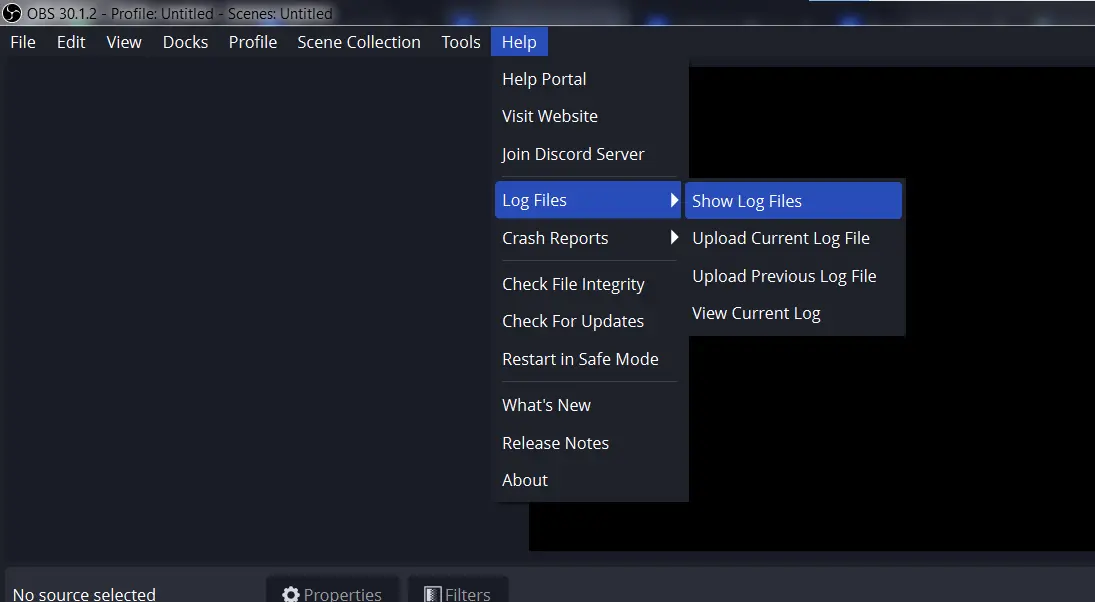Open the Edit menu
This screenshot has height=602, width=1095.
(71, 43)
